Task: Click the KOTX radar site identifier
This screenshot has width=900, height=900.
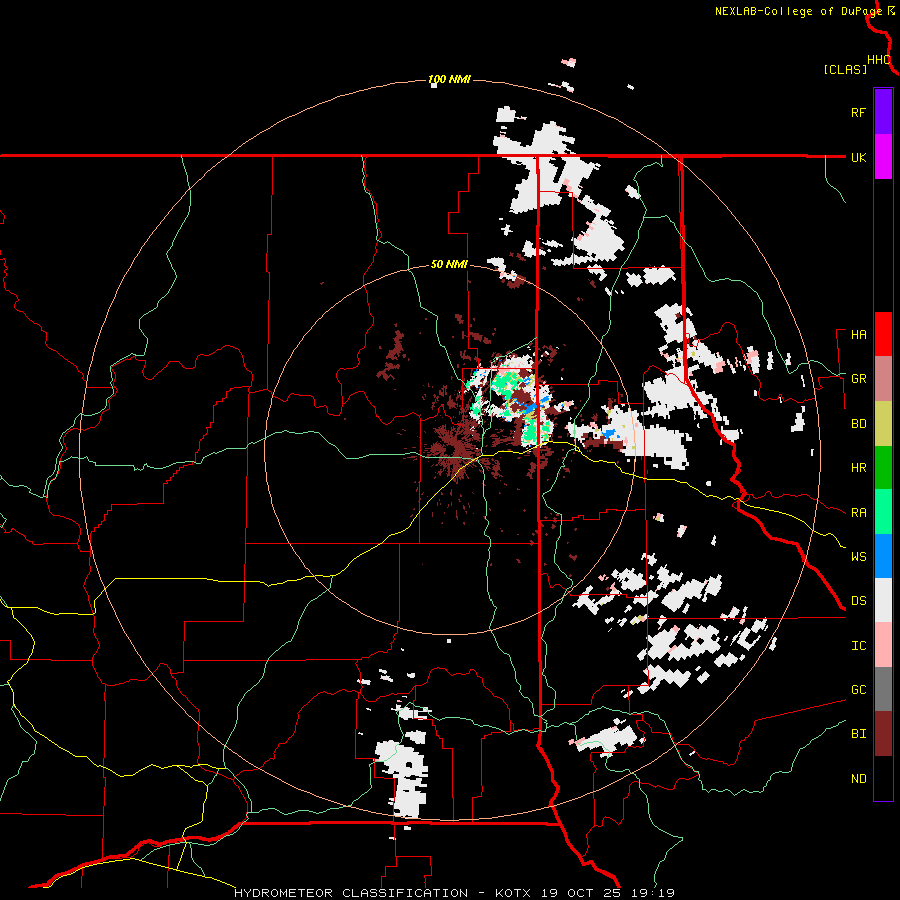Action: (x=514, y=893)
